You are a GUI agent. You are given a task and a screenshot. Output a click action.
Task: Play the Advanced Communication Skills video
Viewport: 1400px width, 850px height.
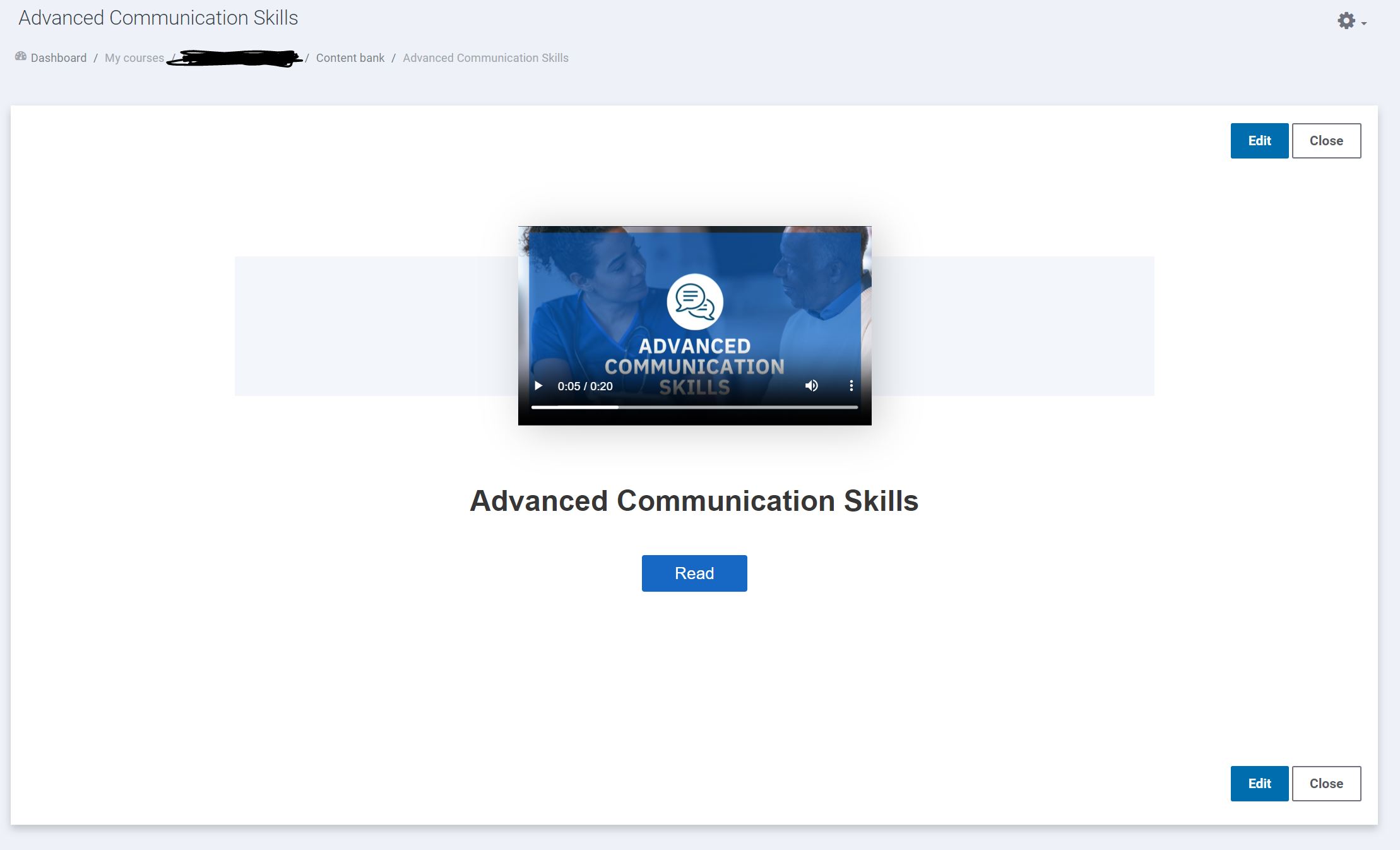tap(538, 386)
